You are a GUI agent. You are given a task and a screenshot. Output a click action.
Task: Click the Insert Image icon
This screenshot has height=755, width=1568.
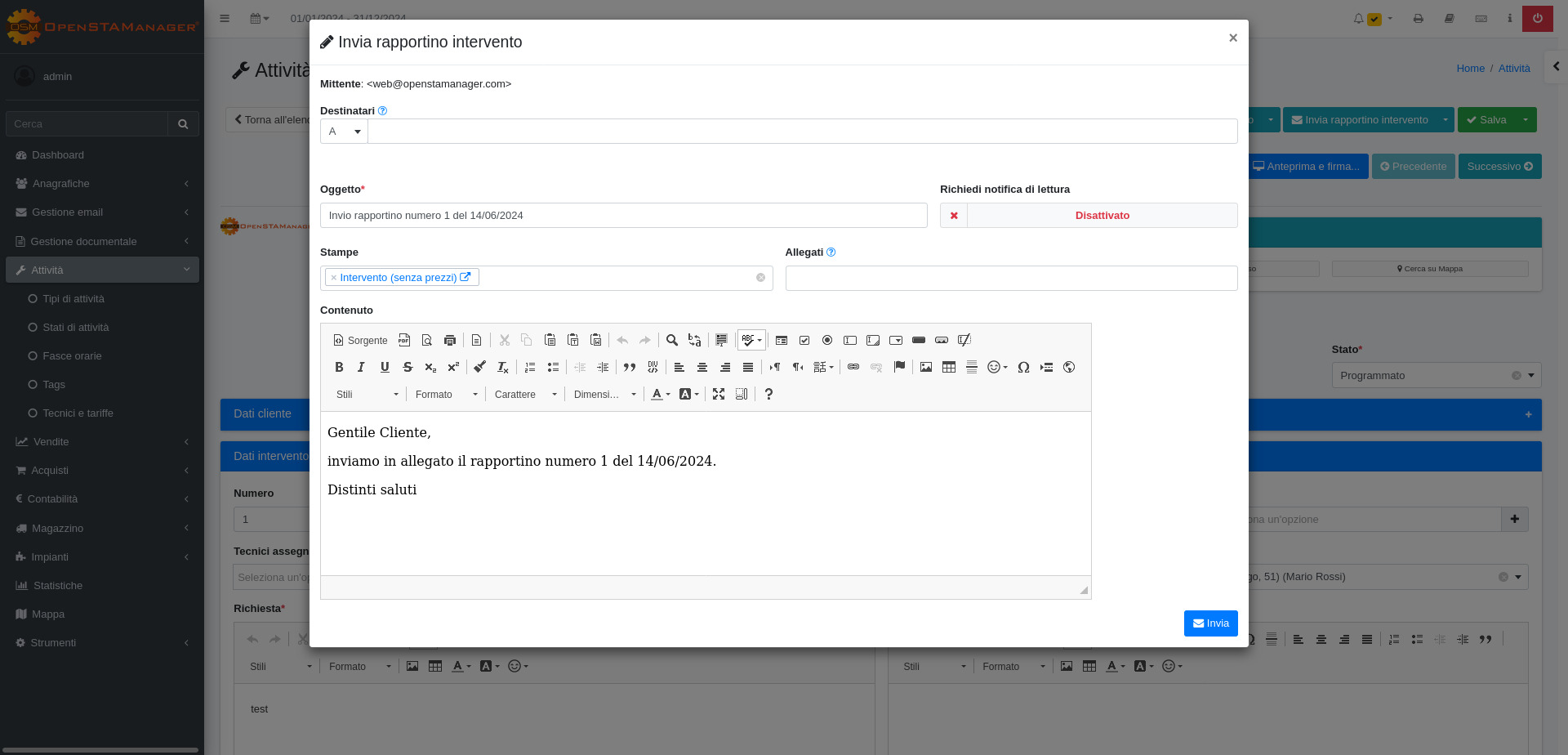point(925,368)
